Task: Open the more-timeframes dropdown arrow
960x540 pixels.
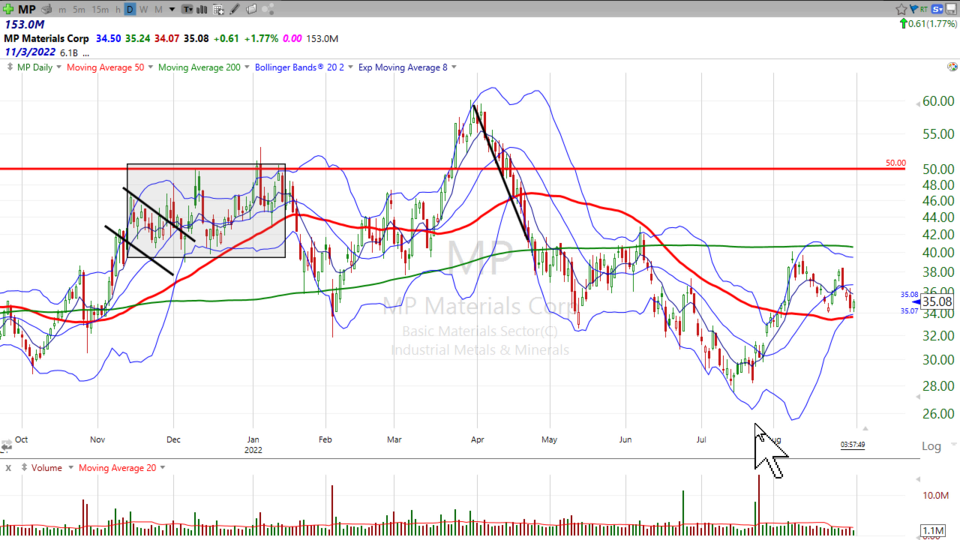Action: coord(172,10)
